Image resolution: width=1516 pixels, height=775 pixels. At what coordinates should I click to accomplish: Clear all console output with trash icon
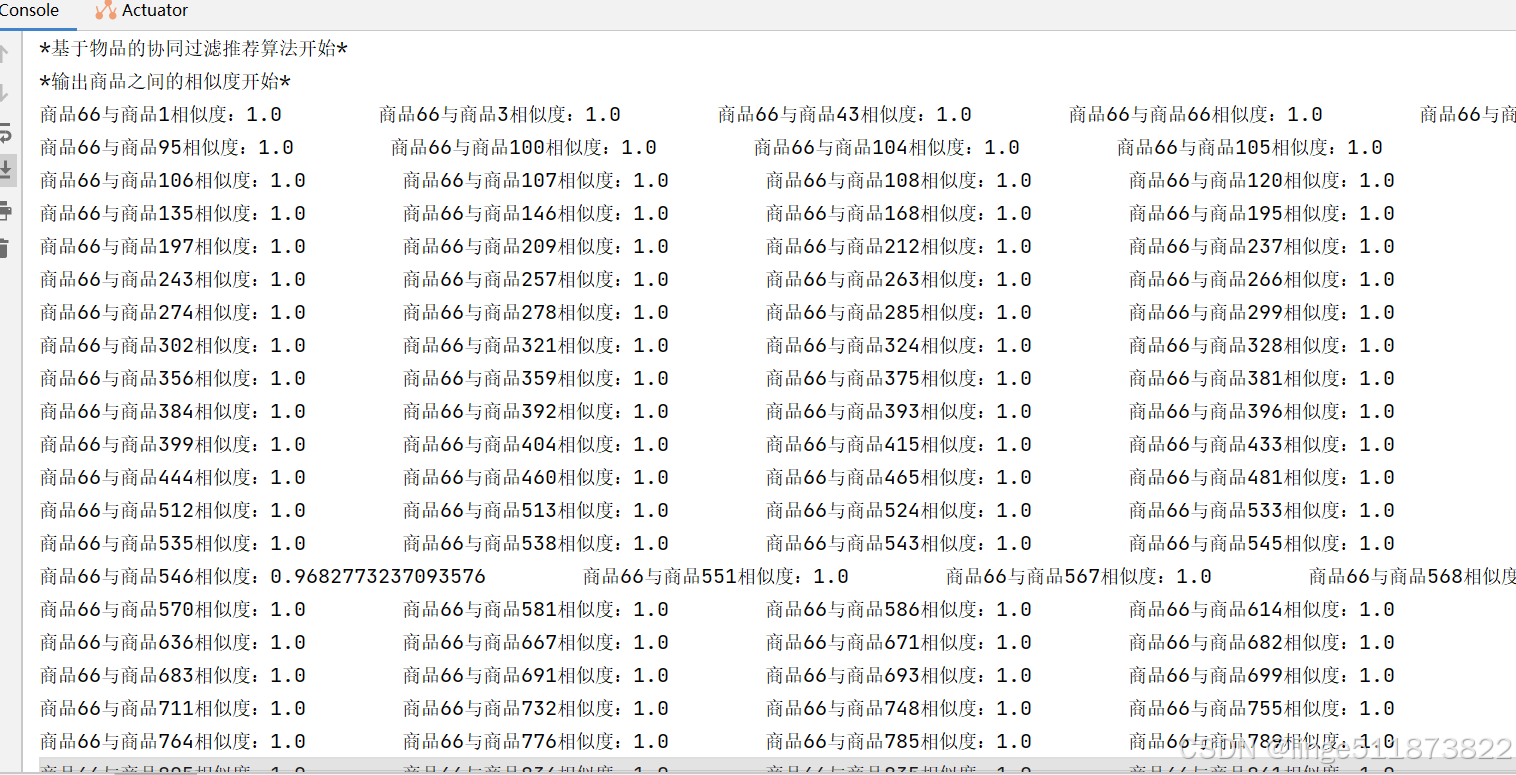pos(5,248)
